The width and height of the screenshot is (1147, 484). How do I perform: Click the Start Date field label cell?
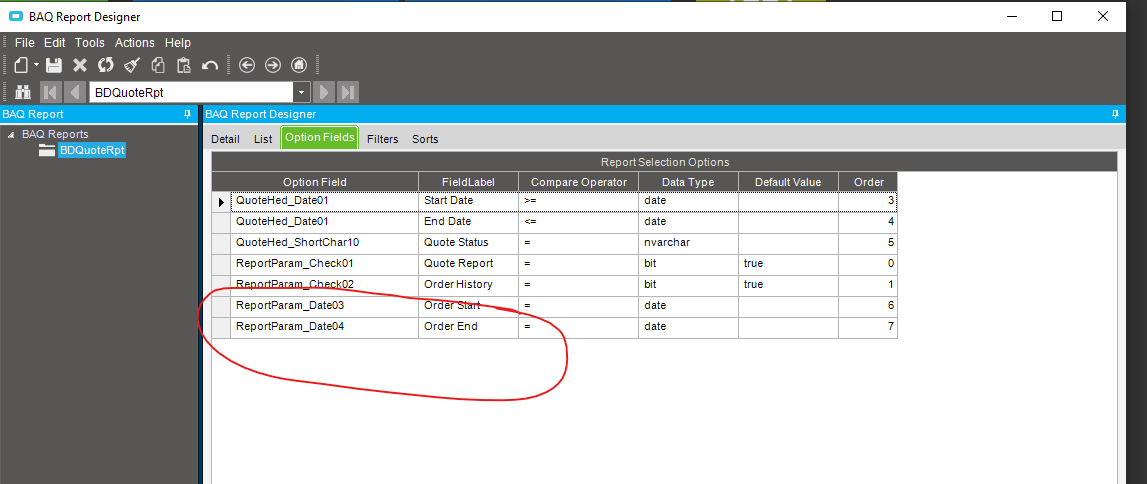[468, 201]
